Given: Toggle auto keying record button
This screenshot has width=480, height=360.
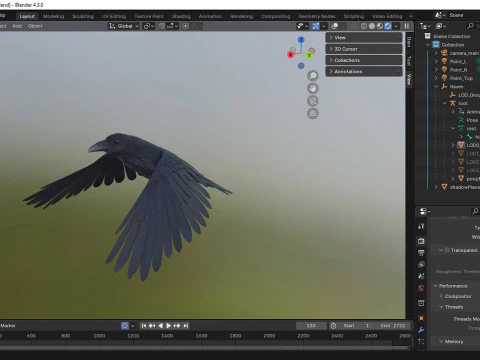Looking at the screenshot, I should [x=124, y=326].
